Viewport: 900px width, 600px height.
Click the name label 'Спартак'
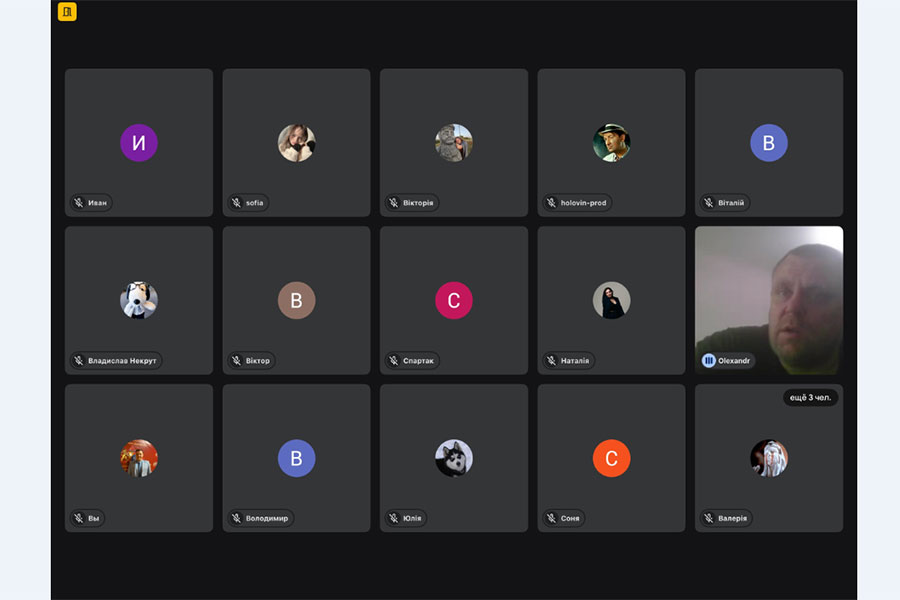click(x=418, y=361)
